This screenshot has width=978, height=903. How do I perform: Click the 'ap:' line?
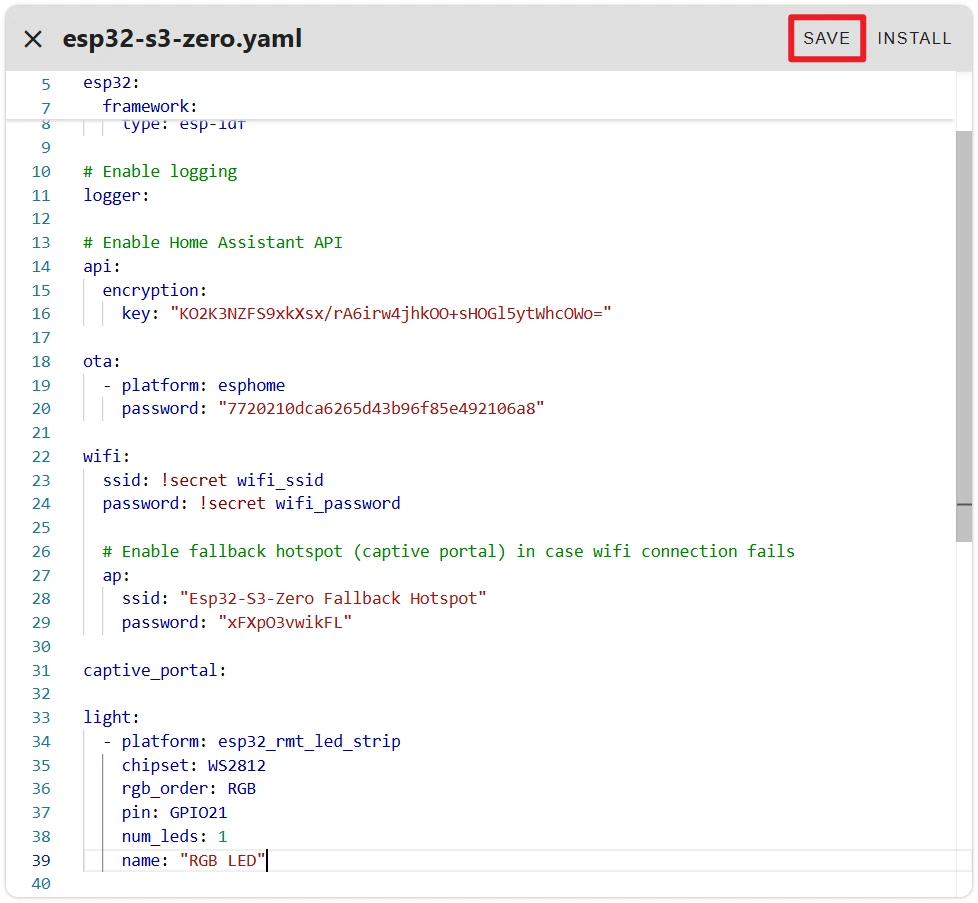click(116, 575)
